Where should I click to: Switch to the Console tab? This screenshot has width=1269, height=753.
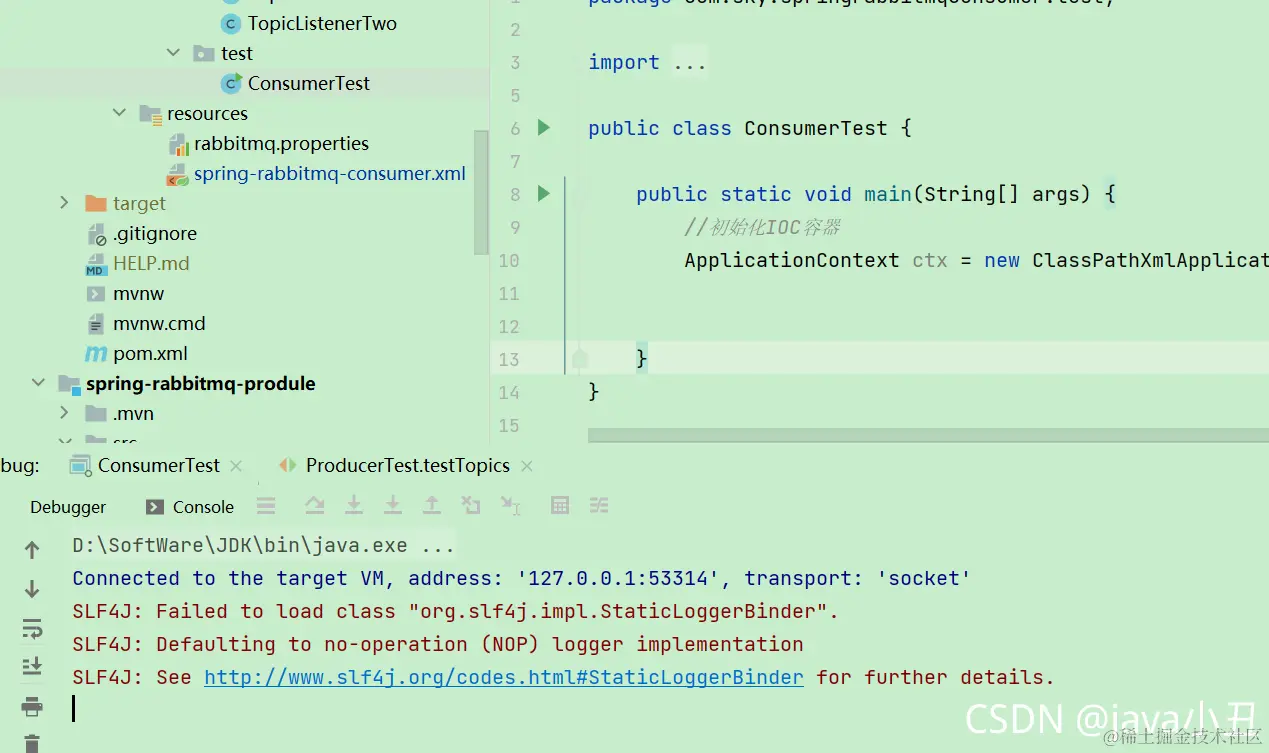point(190,507)
